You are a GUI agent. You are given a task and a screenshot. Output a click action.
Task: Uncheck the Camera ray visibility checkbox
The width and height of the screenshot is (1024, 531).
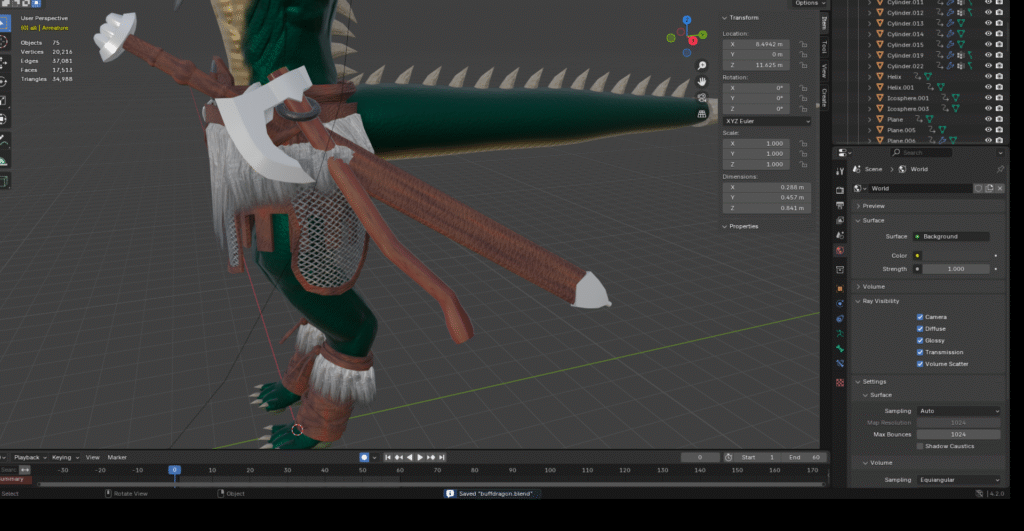click(920, 317)
